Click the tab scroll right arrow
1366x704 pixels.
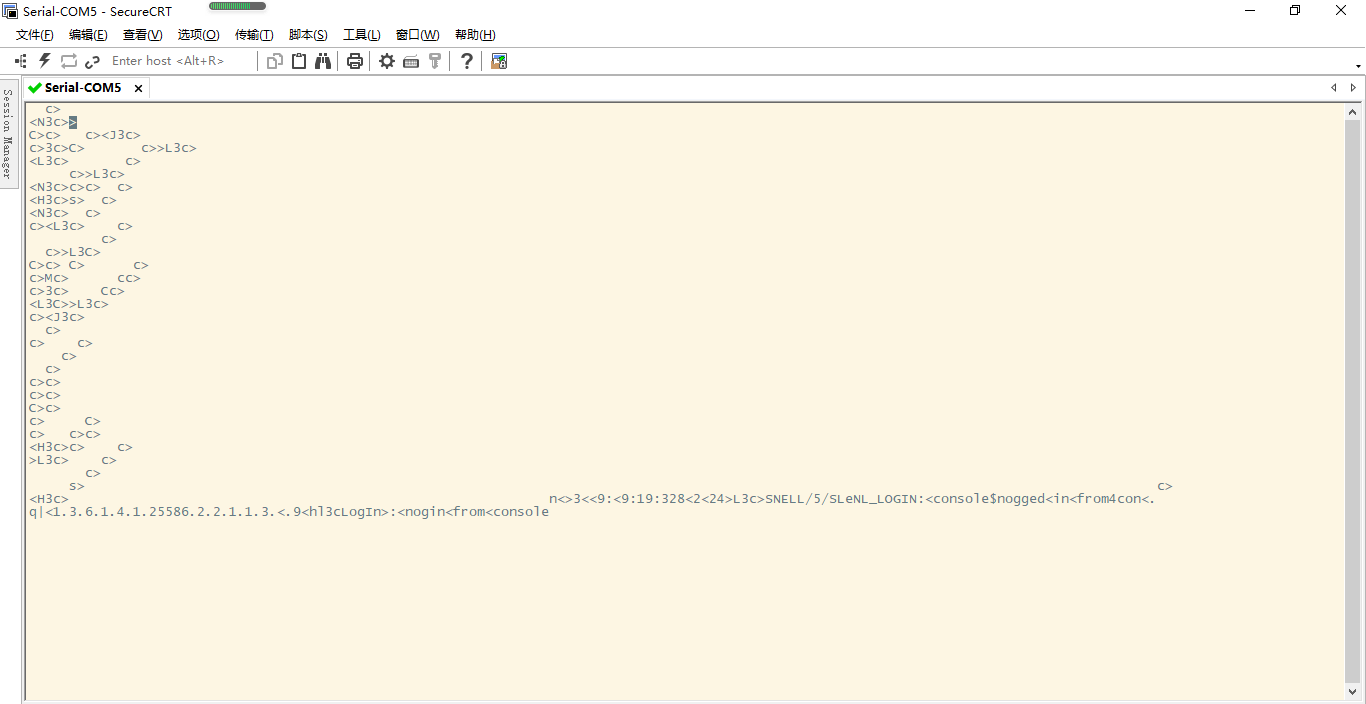pyautogui.click(x=1353, y=88)
